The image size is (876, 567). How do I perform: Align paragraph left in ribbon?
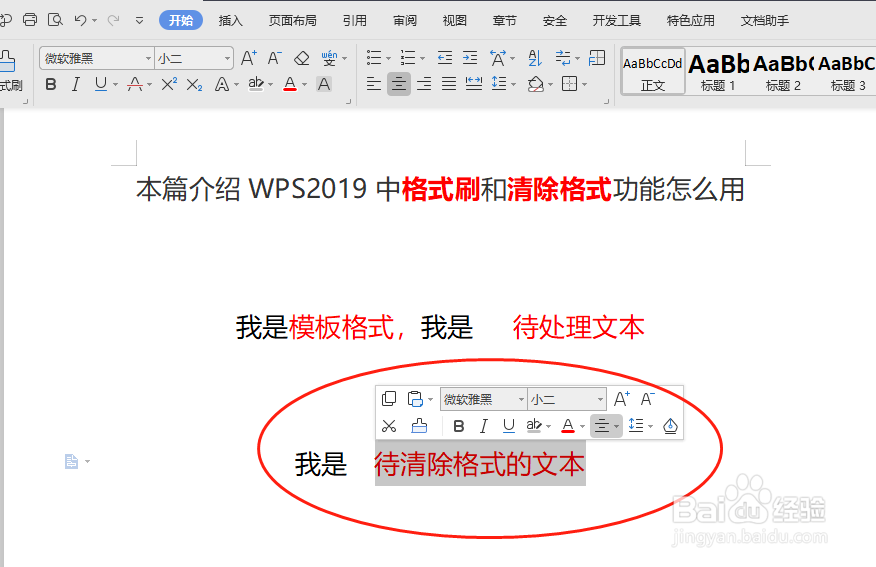click(x=374, y=84)
